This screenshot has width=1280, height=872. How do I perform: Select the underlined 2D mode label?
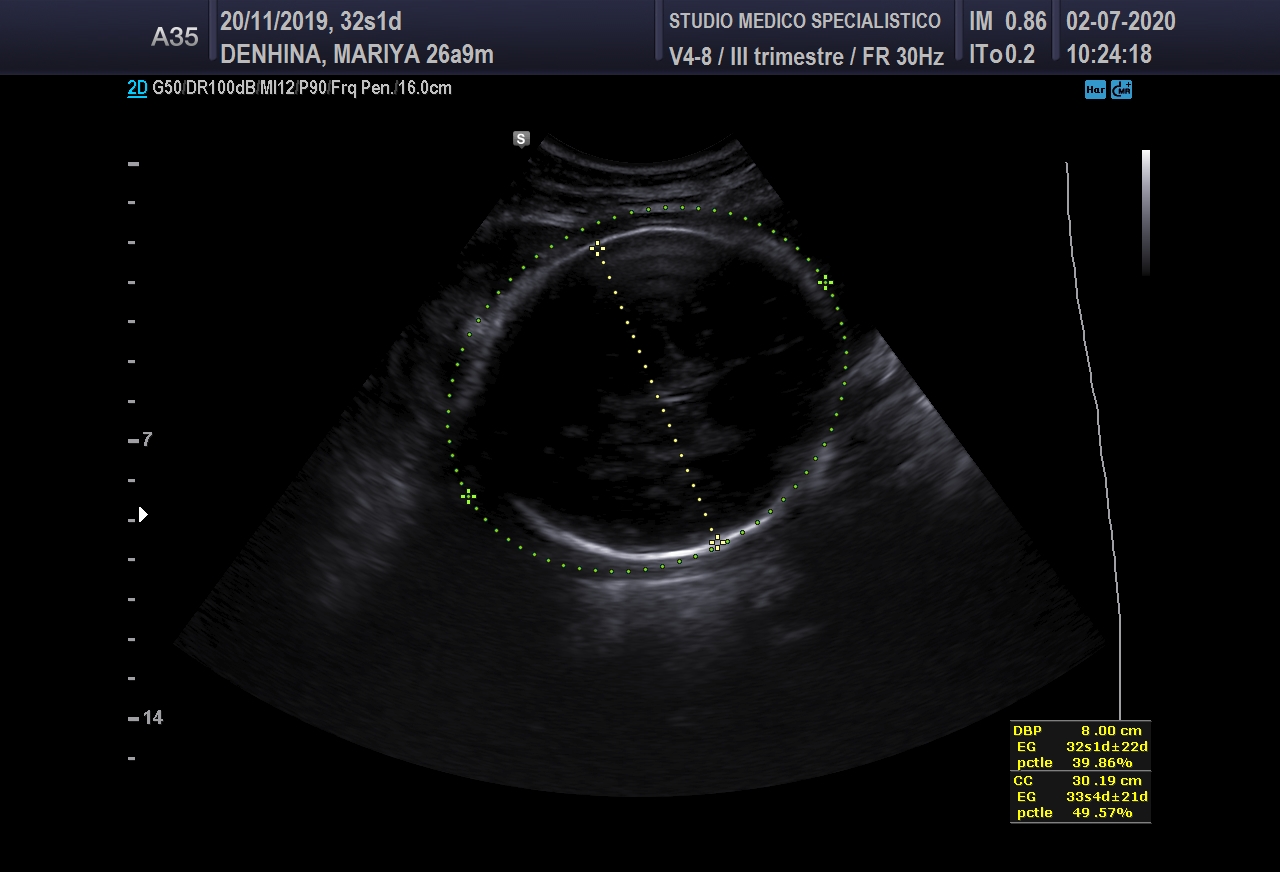(x=137, y=88)
